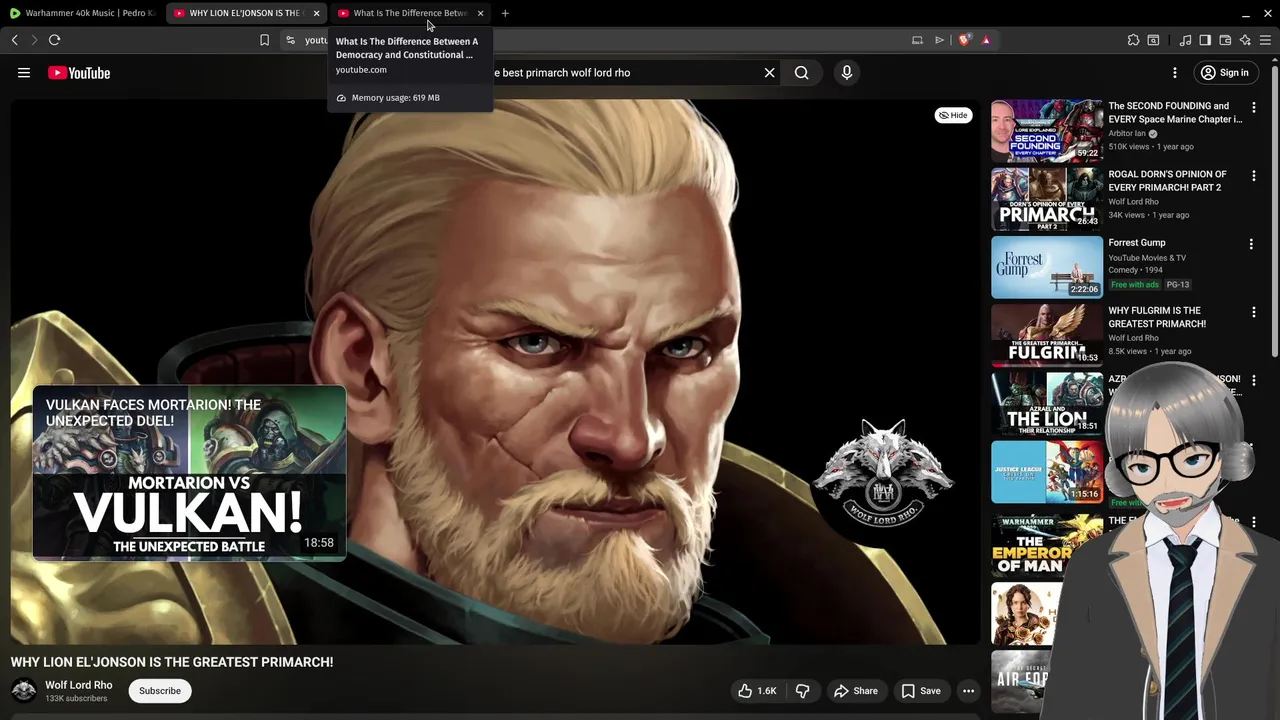Open the Brave Rewards triangle icon
Viewport: 1280px width, 720px height.
click(986, 40)
